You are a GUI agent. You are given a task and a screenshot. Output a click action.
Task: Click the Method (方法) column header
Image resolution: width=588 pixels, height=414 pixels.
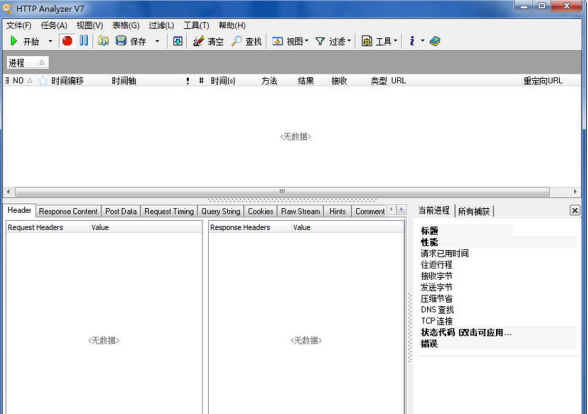coord(269,81)
